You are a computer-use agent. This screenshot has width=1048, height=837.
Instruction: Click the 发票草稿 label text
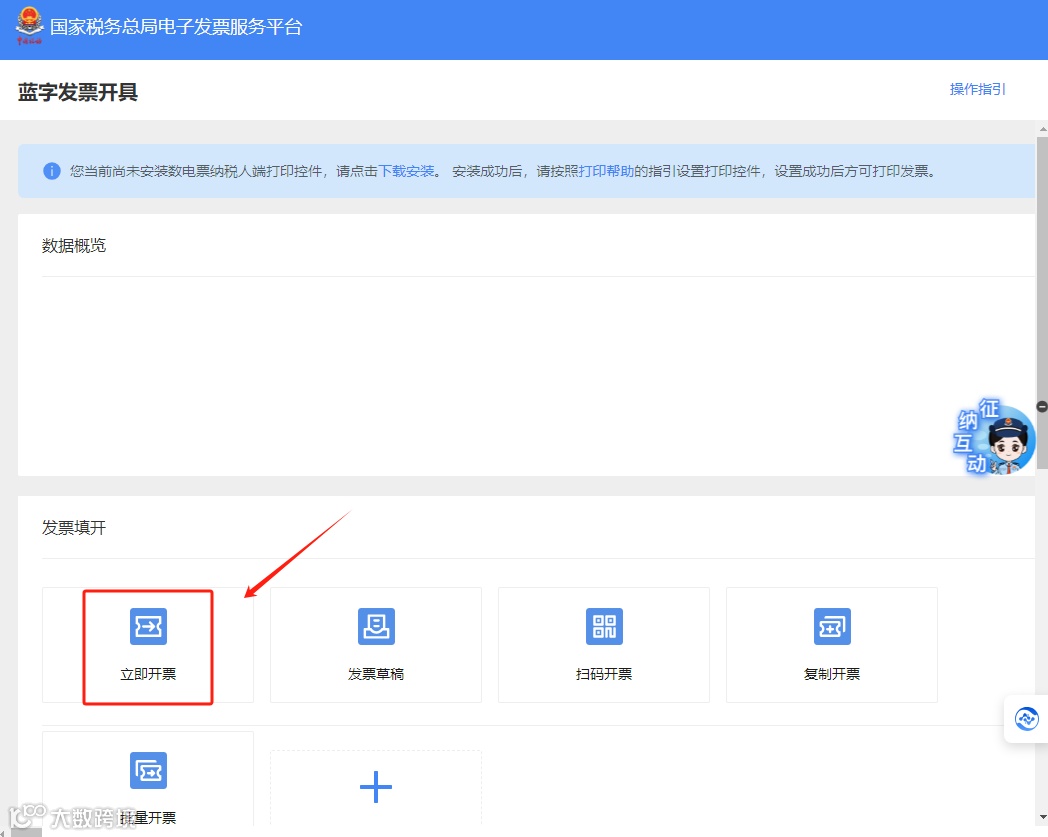click(376, 674)
